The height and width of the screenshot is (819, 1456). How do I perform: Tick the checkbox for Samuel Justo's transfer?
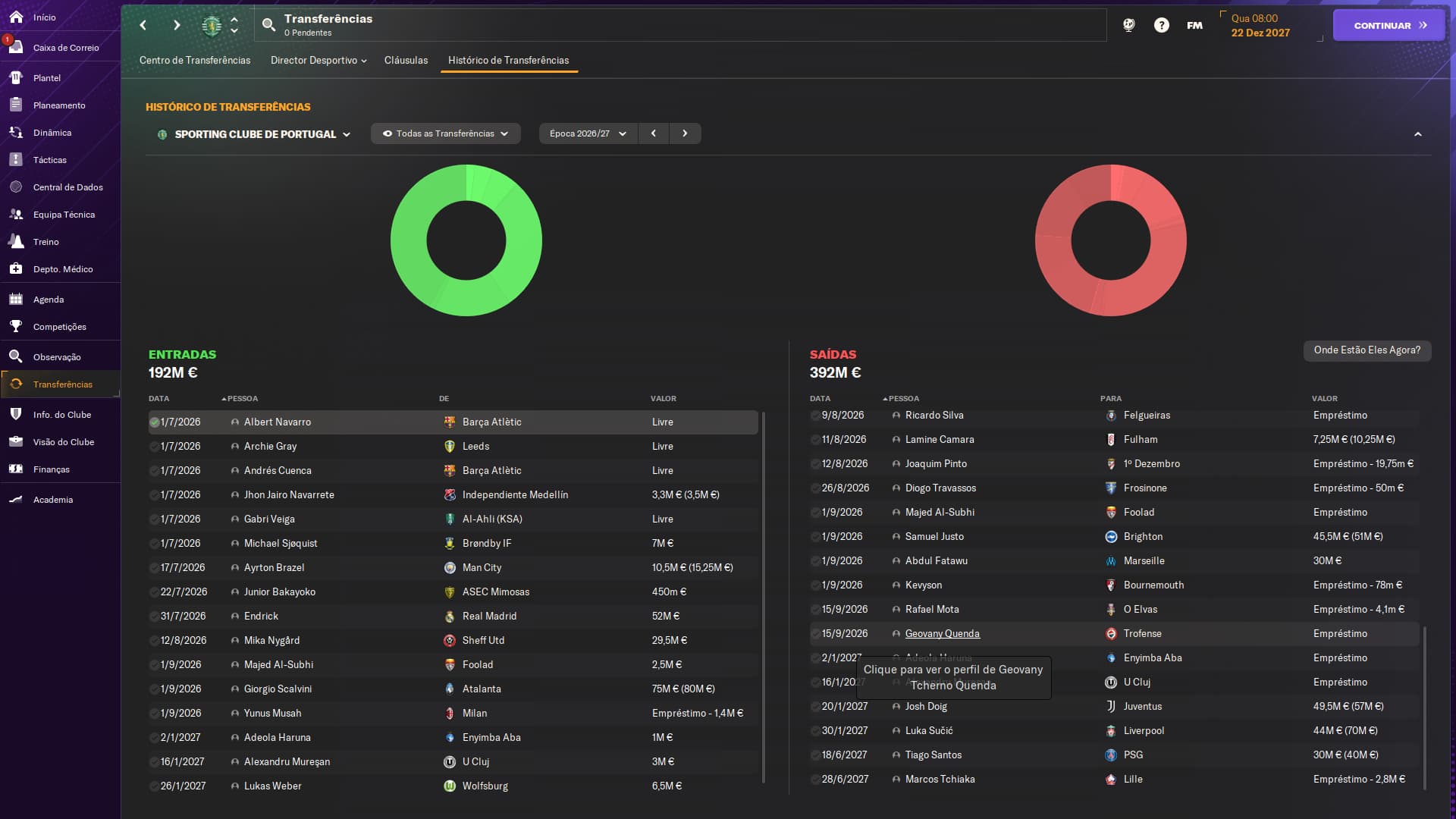(x=816, y=537)
